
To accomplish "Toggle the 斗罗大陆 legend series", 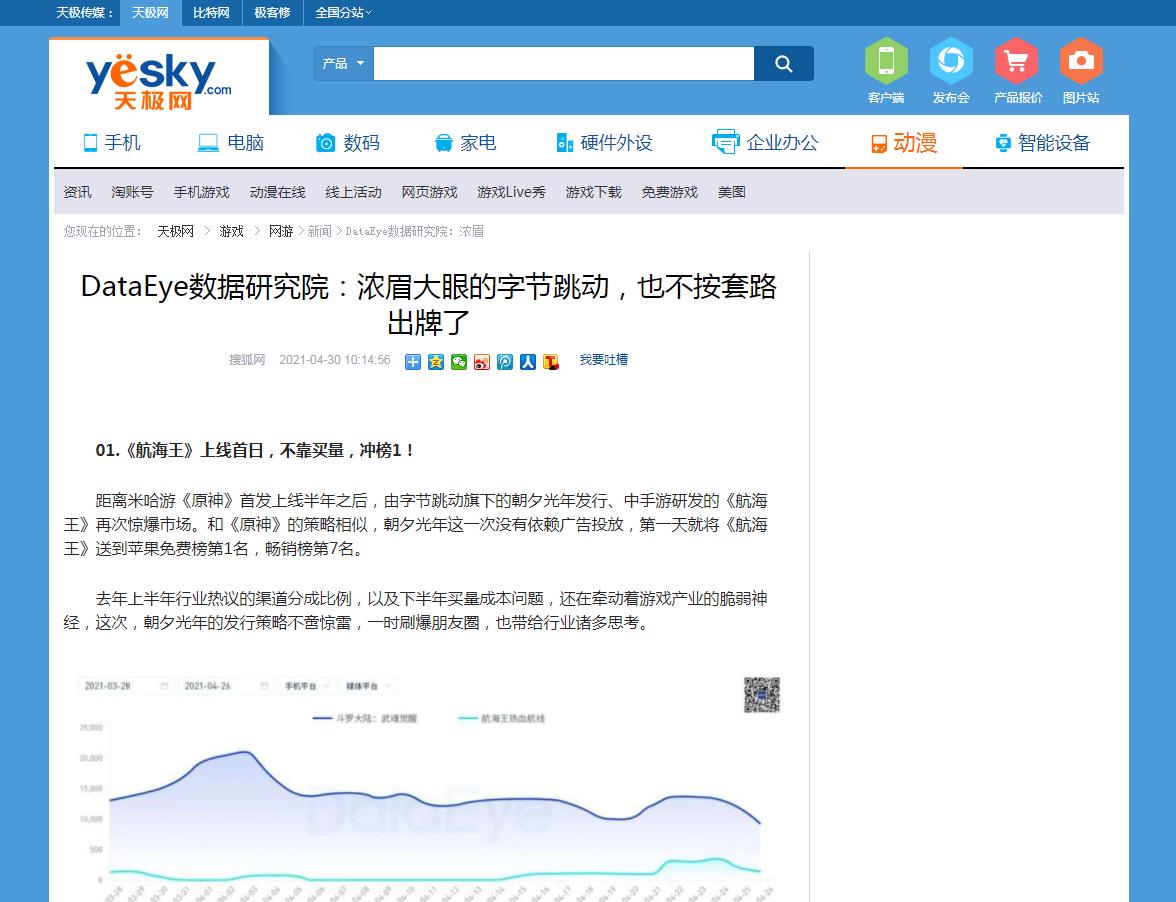I will tap(364, 718).
